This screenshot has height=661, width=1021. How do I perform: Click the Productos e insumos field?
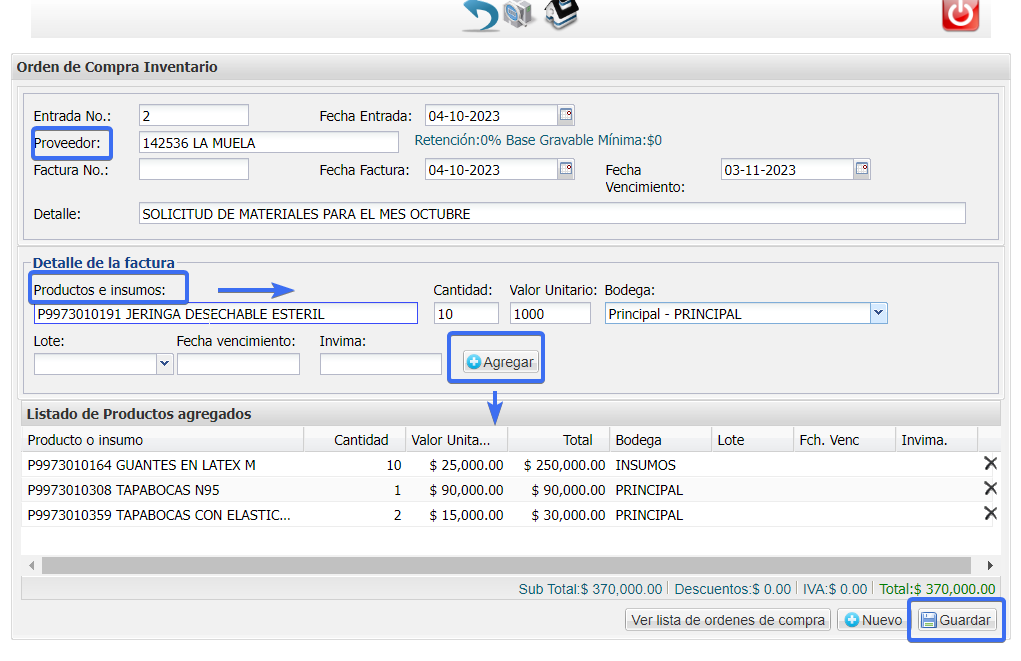point(226,313)
